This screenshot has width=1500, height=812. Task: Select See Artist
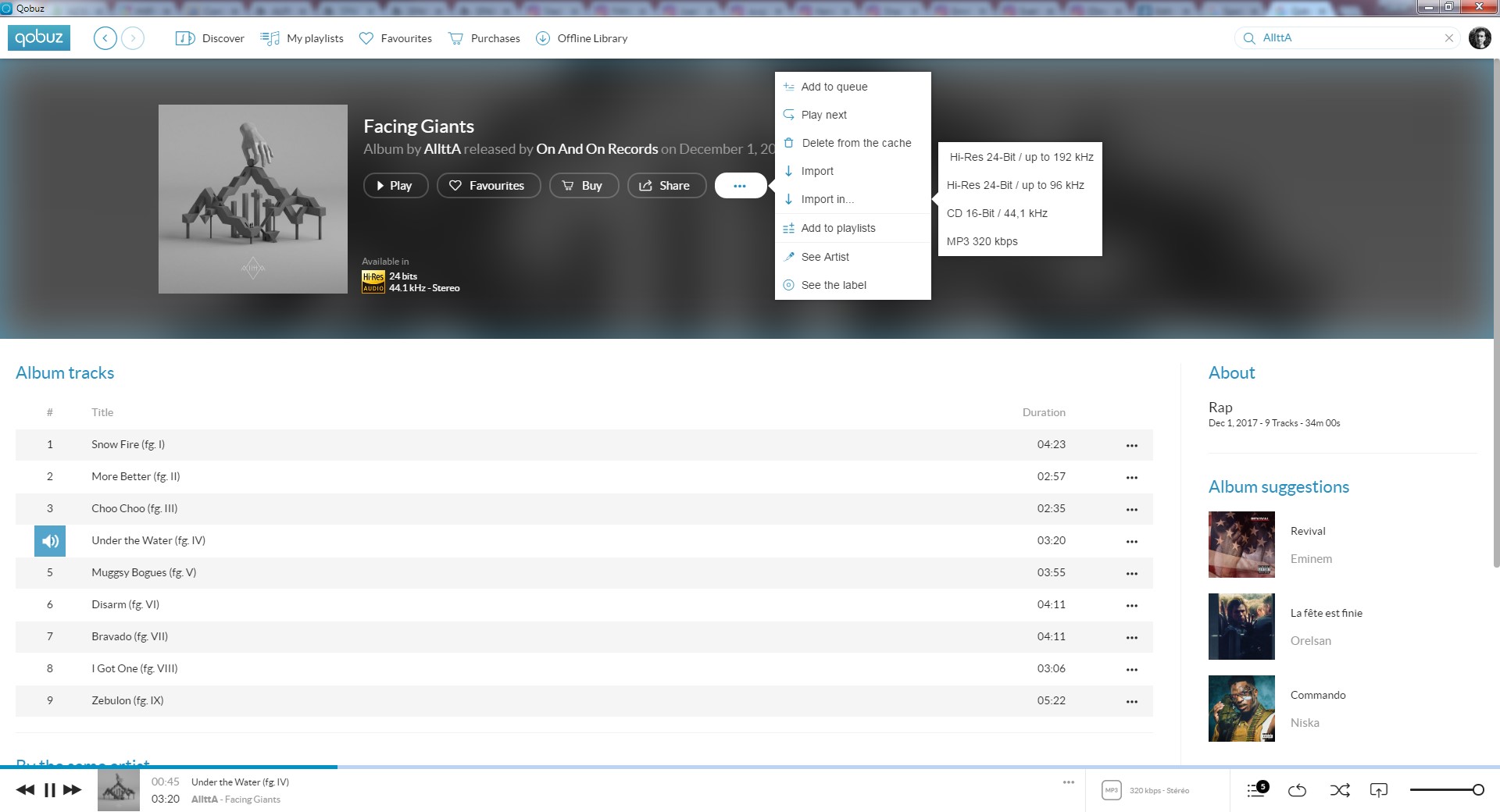click(853, 257)
